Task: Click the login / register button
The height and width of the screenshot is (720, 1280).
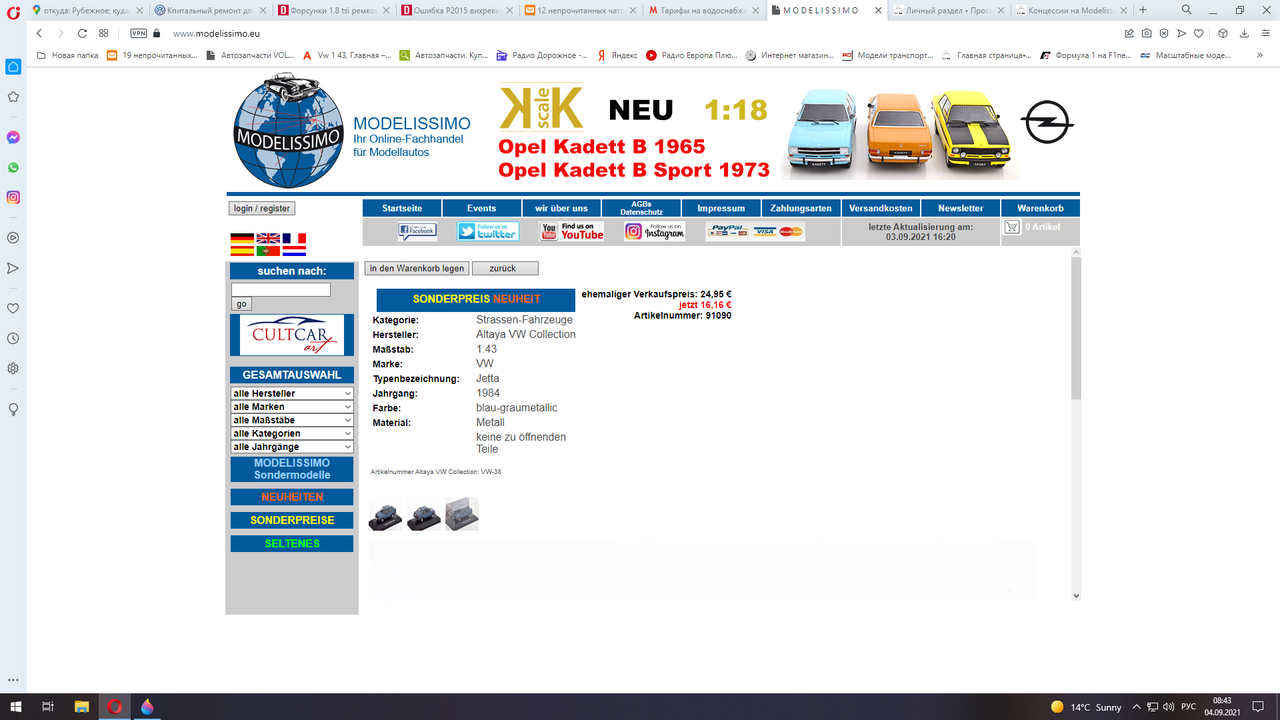Action: pos(262,208)
